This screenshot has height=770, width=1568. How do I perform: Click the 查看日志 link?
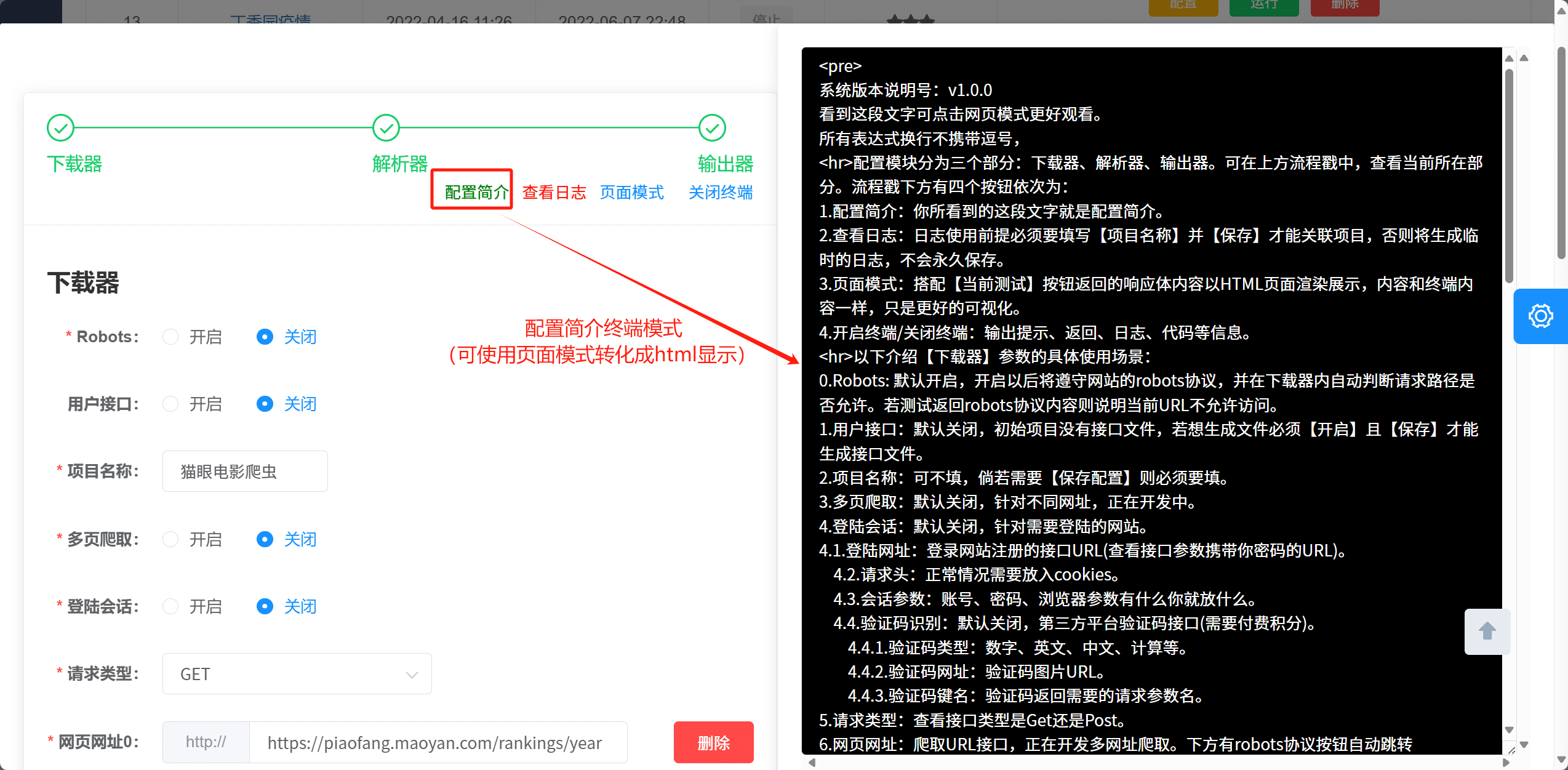pos(554,192)
